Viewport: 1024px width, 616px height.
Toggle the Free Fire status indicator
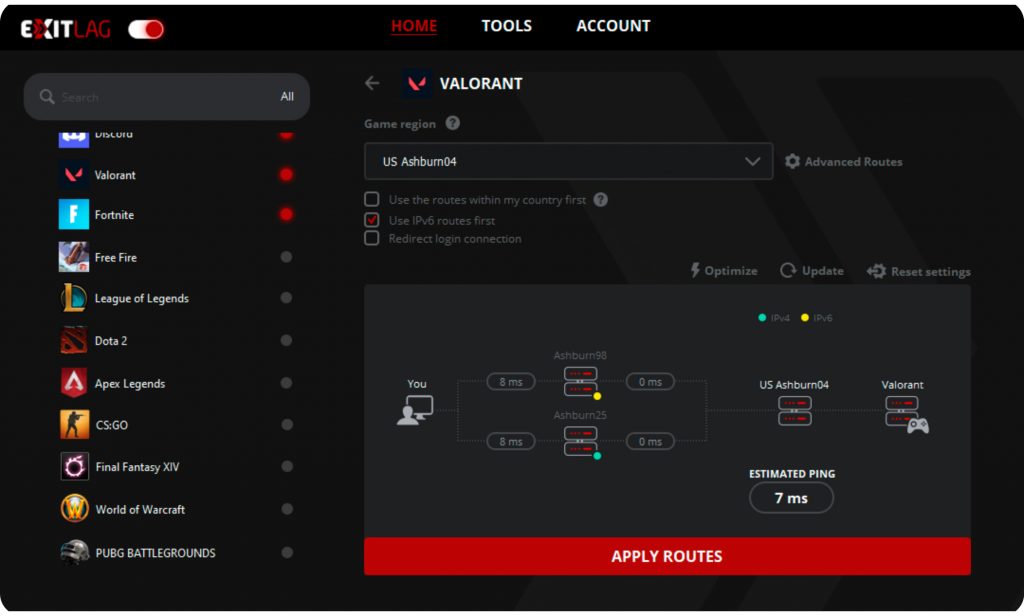286,257
